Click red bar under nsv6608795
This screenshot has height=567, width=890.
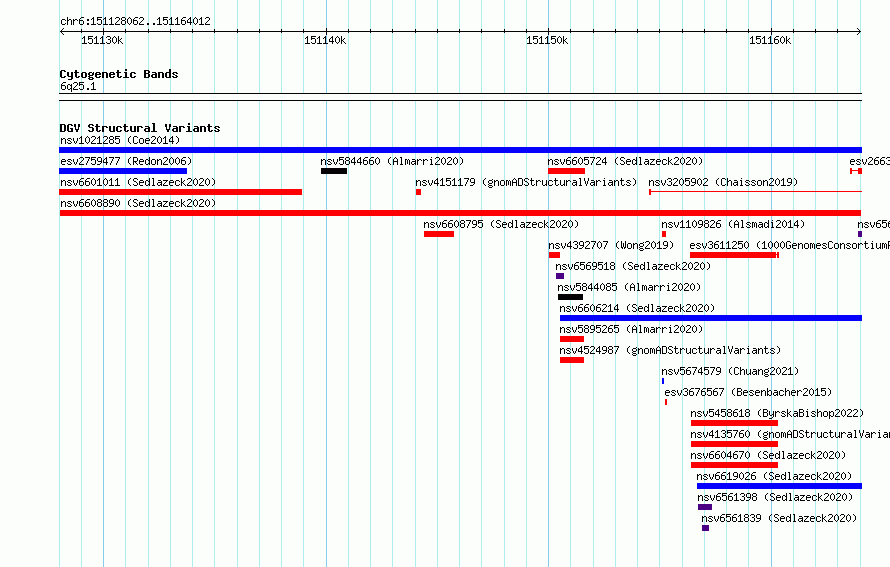[x=439, y=234]
